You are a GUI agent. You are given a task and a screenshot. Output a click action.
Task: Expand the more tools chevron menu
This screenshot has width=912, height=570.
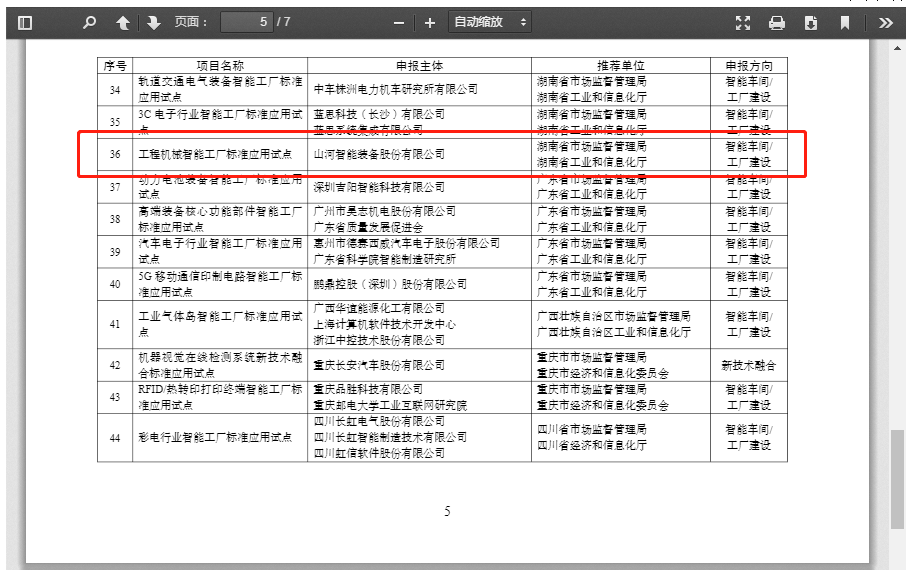[886, 22]
